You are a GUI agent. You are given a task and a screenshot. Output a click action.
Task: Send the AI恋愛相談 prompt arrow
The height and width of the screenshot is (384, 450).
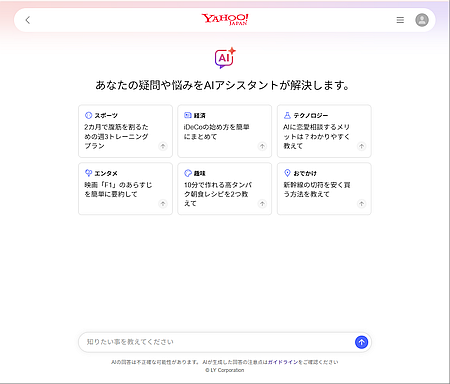[361, 146]
